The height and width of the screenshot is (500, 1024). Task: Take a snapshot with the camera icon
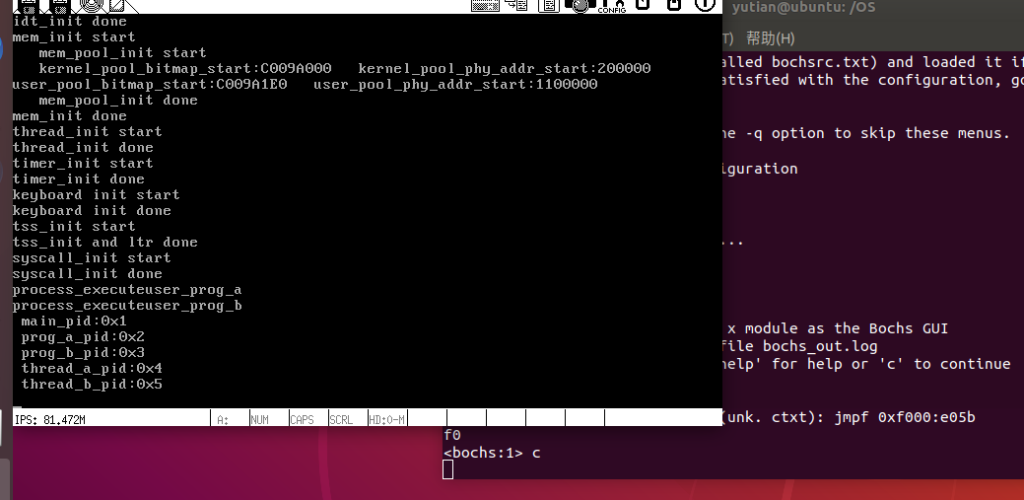(580, 6)
